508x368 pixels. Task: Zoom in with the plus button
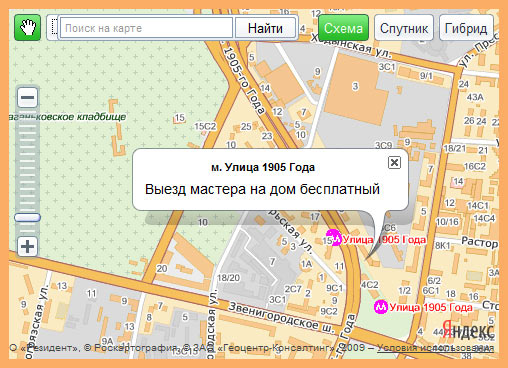[x=27, y=247]
